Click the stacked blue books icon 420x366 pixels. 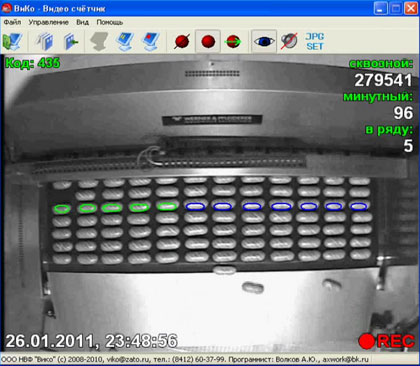45,41
